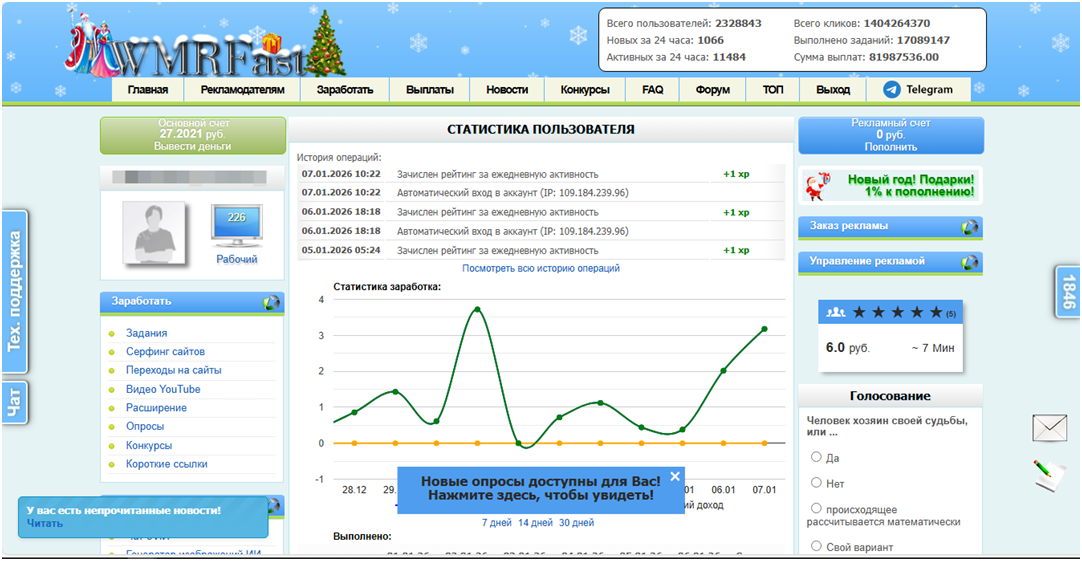Click the Telegram paper-plane icon
1082x561 pixels.
[x=892, y=90]
